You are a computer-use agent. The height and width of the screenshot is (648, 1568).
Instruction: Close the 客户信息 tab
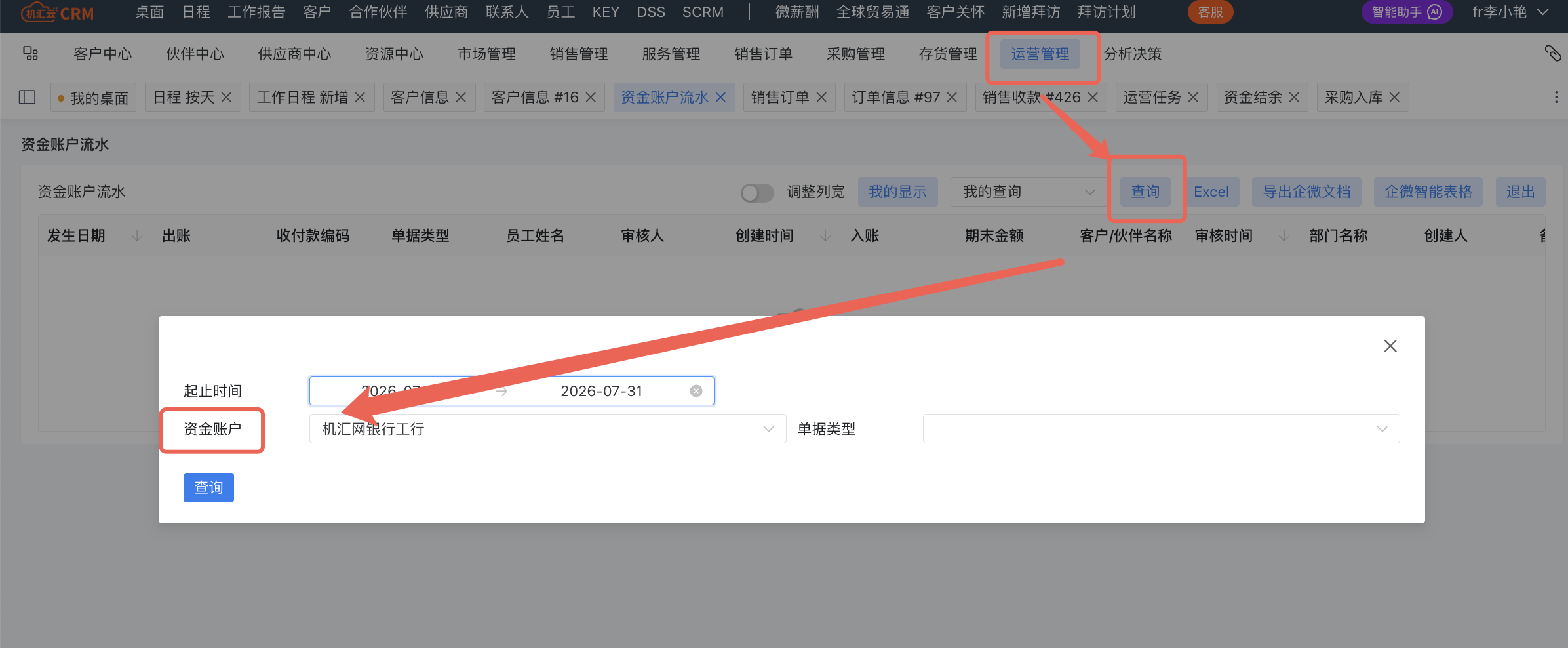[461, 97]
